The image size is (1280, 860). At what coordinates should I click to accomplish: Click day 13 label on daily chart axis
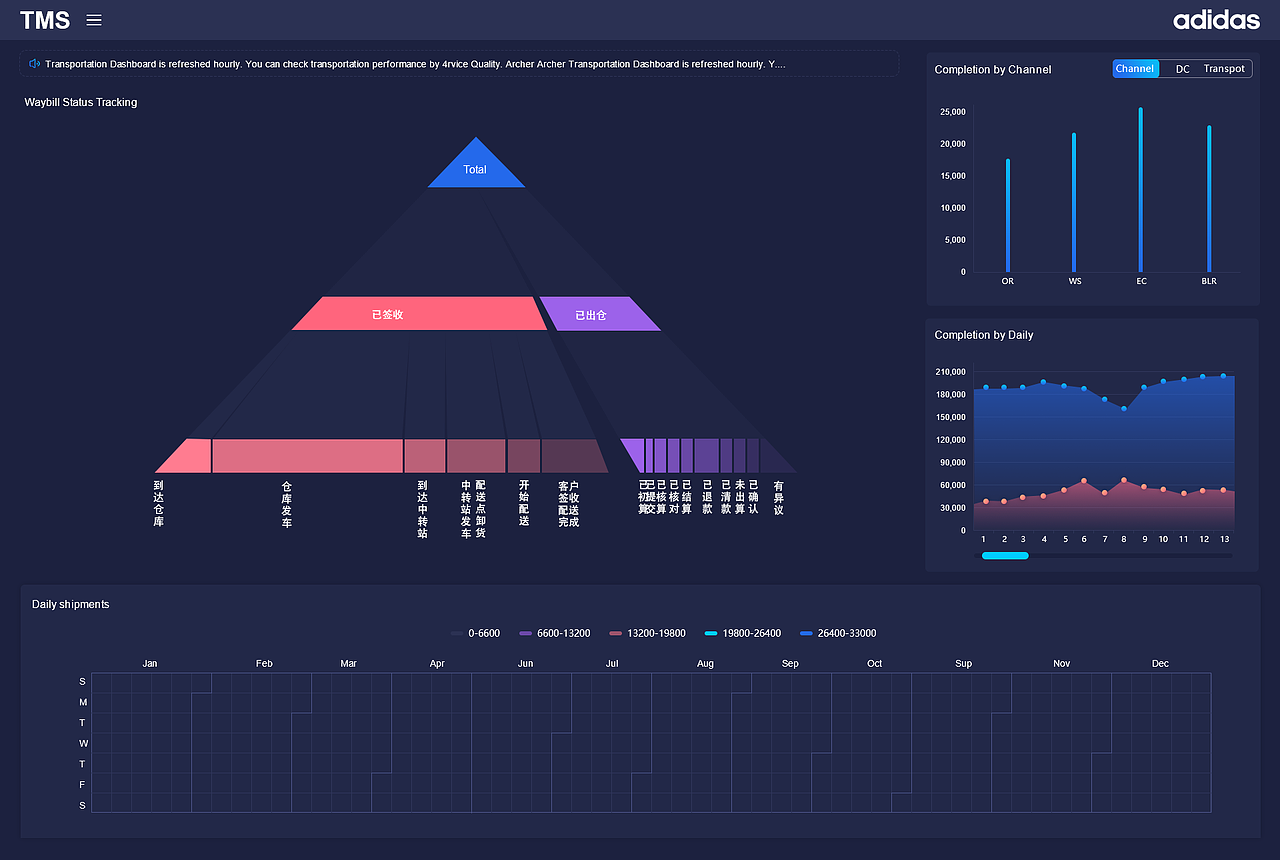(1224, 539)
